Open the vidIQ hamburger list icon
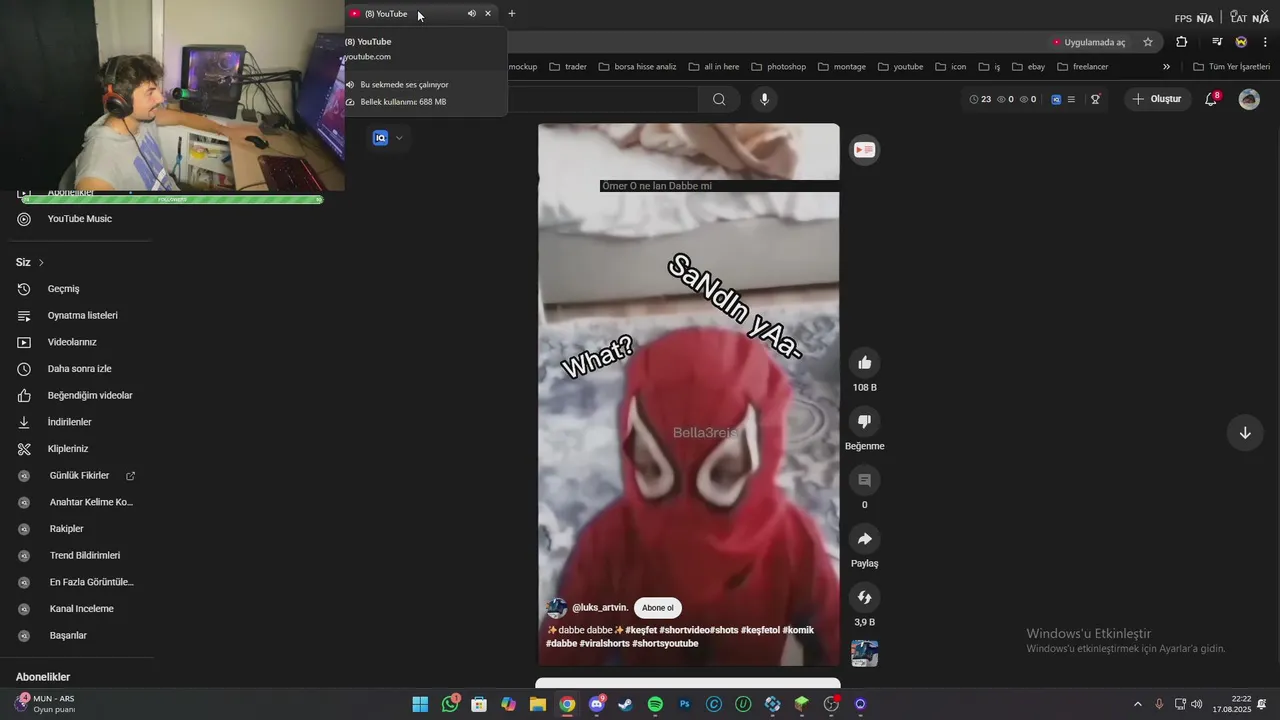Image resolution: width=1280 pixels, height=720 pixels. pos(1071,99)
